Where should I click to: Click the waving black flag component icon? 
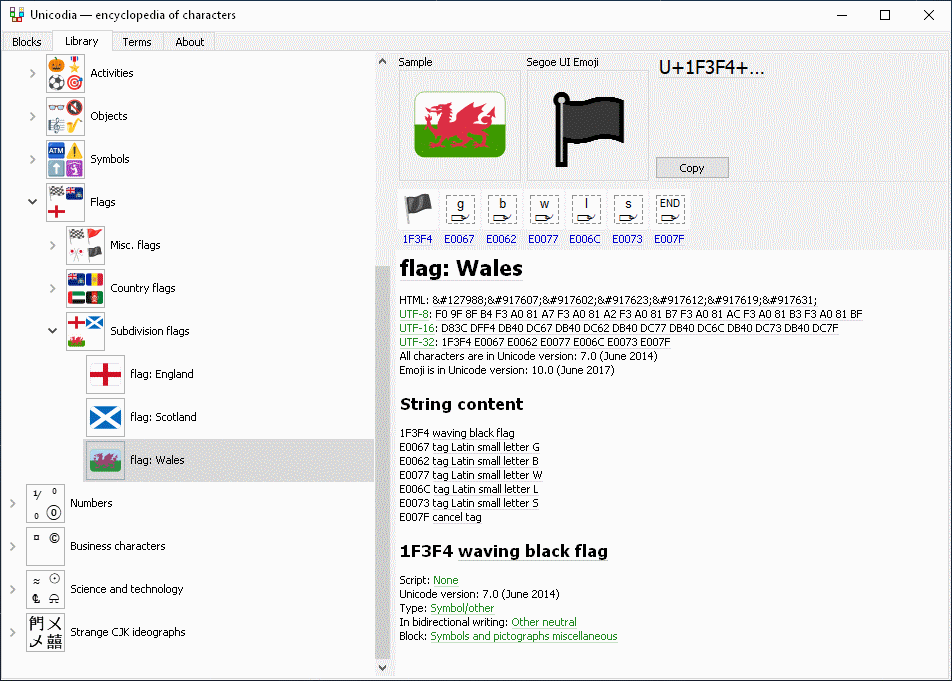point(418,209)
